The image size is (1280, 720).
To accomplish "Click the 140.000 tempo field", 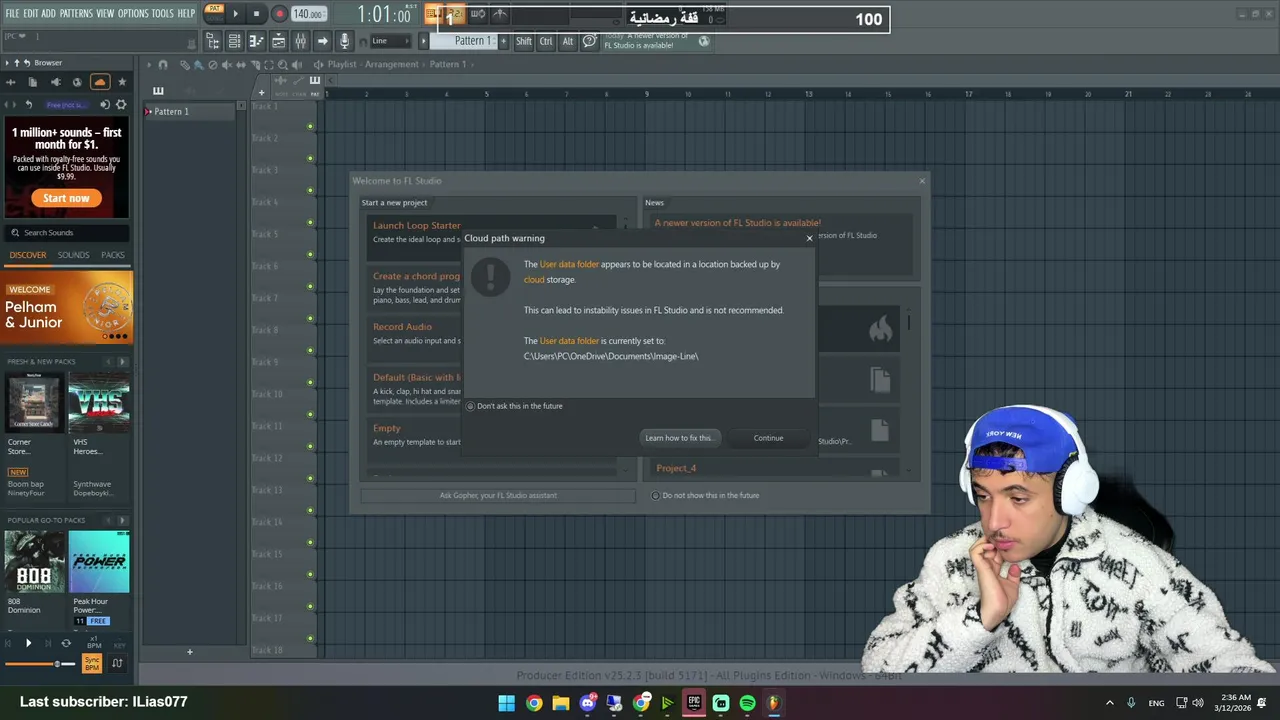I will coord(308,14).
